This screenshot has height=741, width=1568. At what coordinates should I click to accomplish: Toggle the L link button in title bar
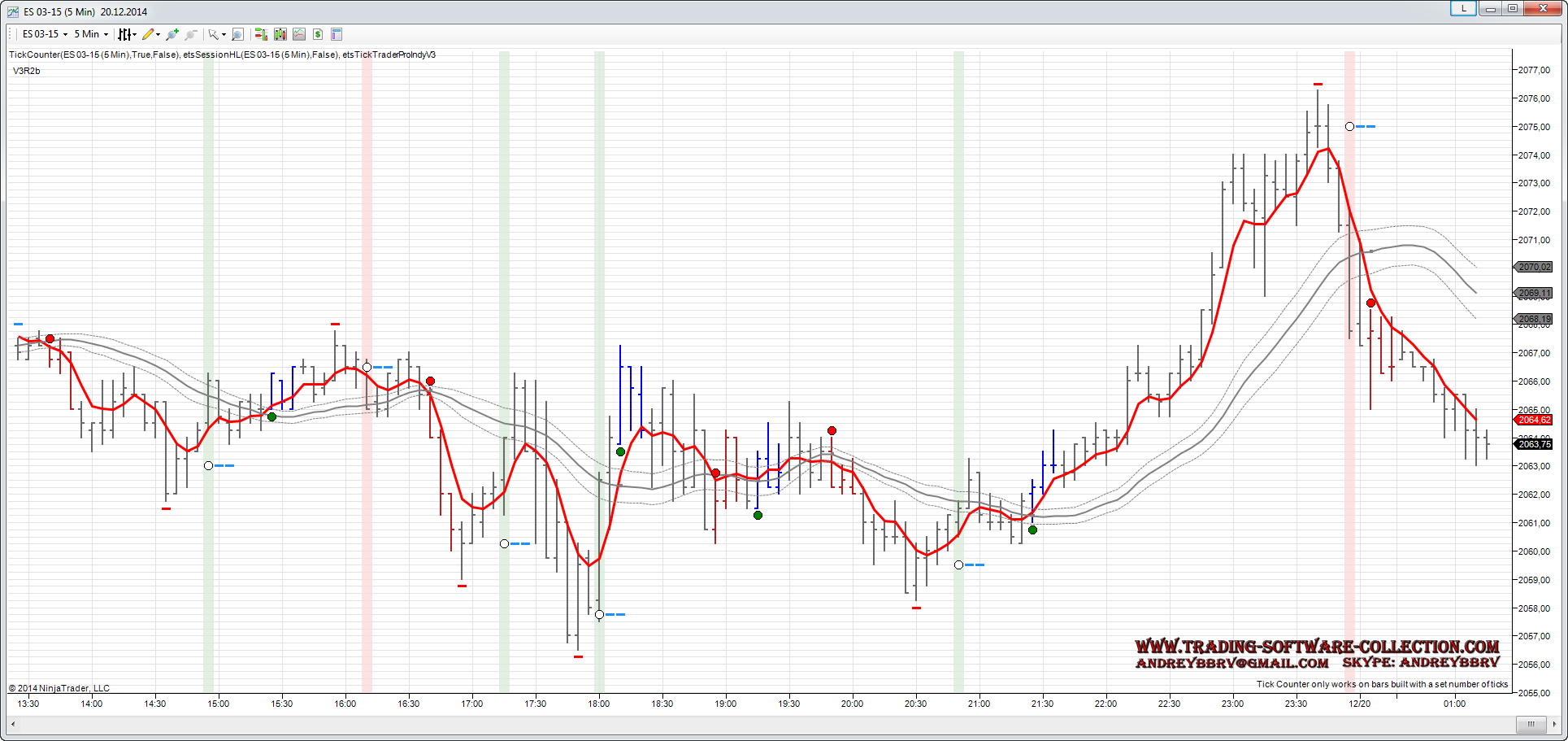pyautogui.click(x=1463, y=8)
